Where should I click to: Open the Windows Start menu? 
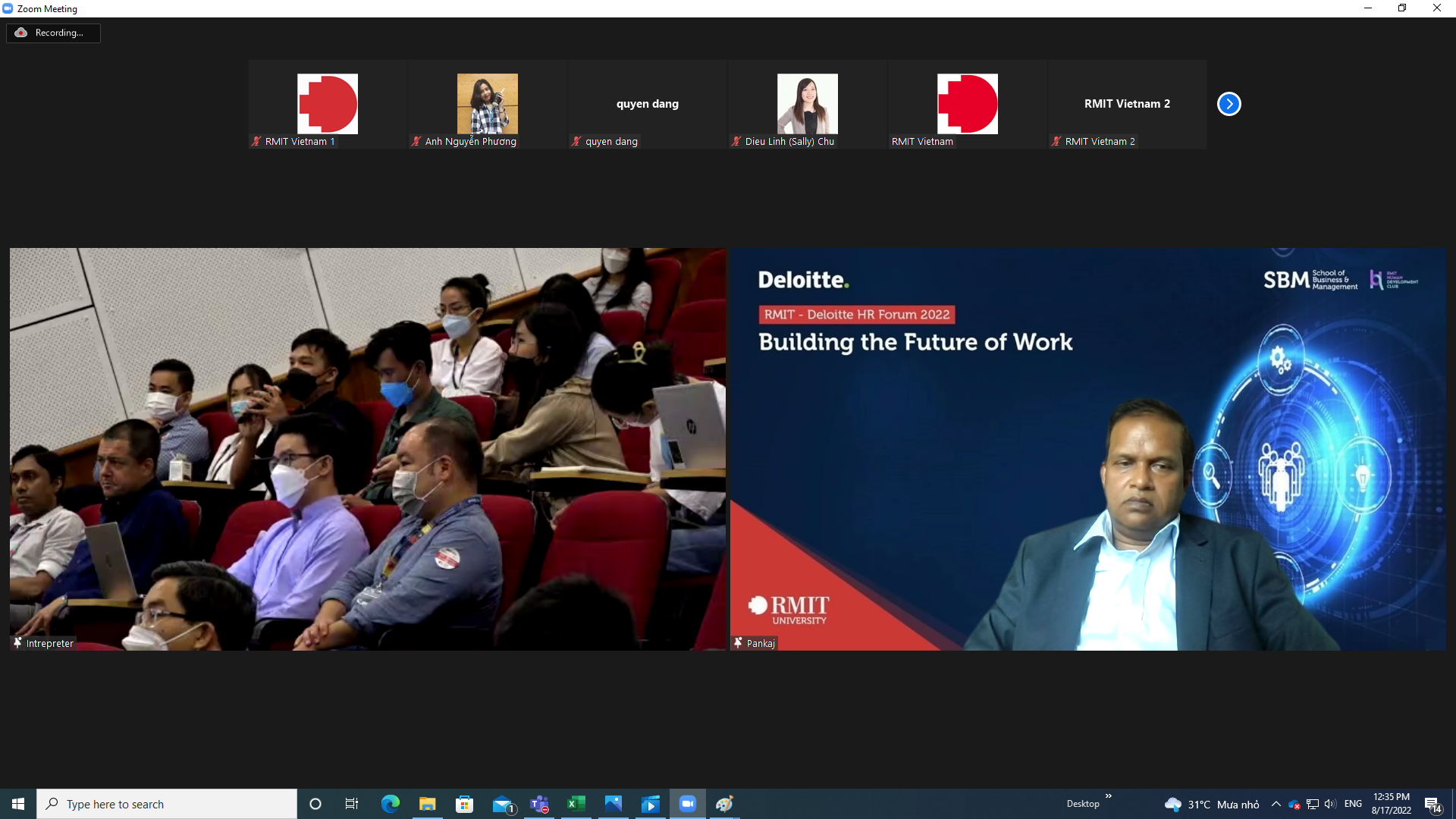(18, 804)
